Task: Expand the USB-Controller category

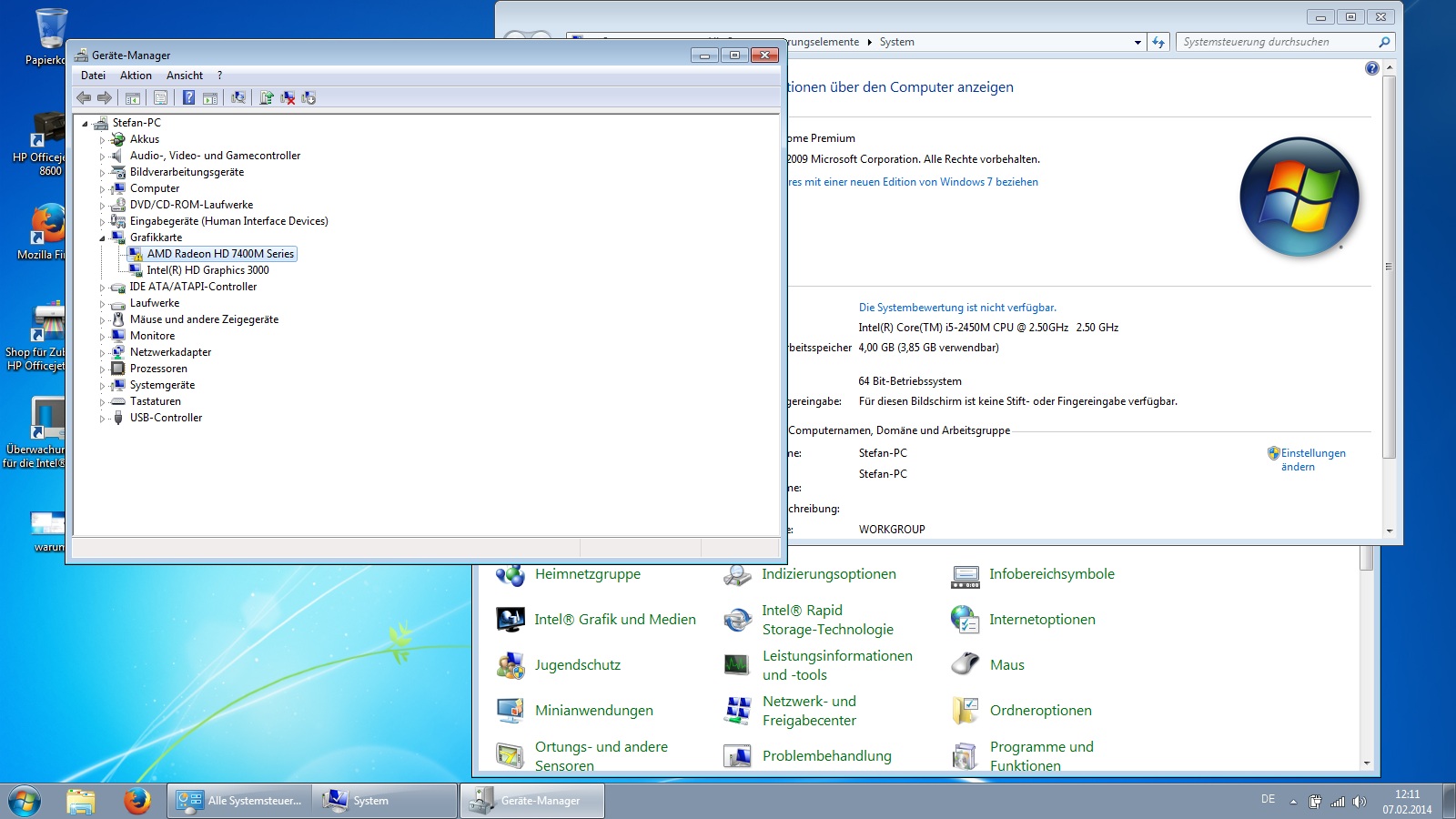Action: pyautogui.click(x=102, y=419)
